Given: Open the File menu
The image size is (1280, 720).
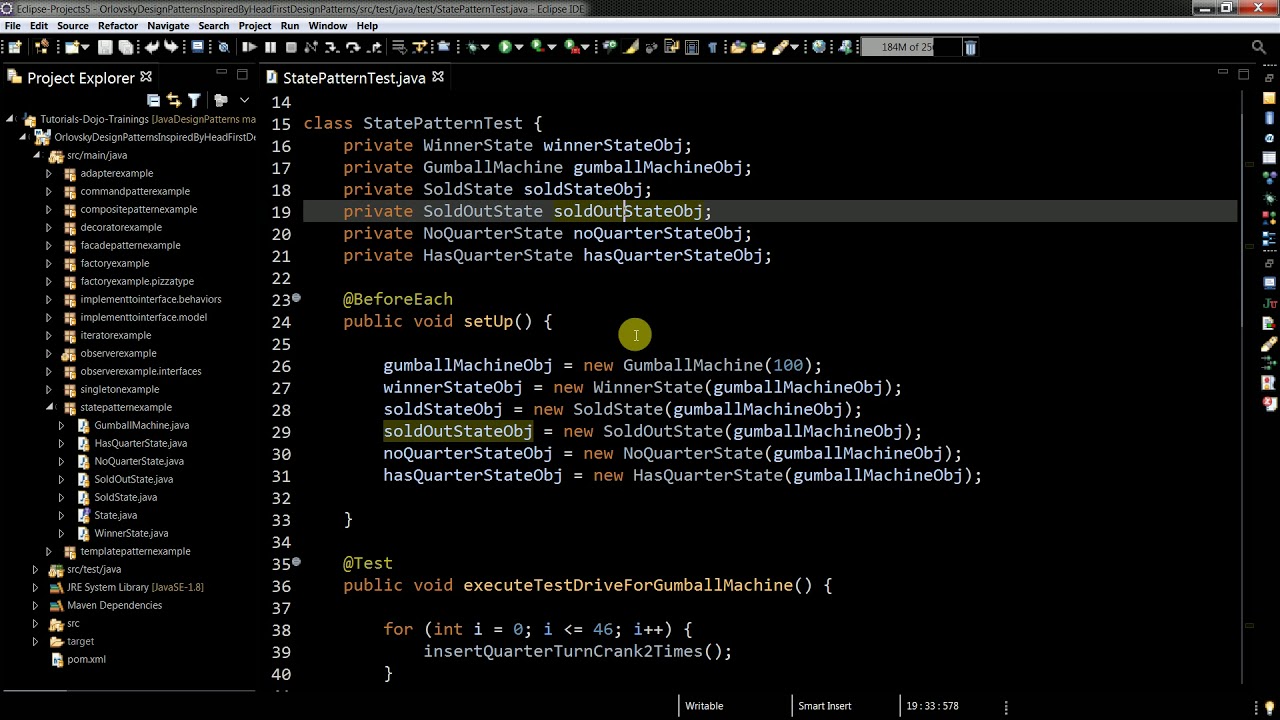Looking at the screenshot, I should click(13, 26).
